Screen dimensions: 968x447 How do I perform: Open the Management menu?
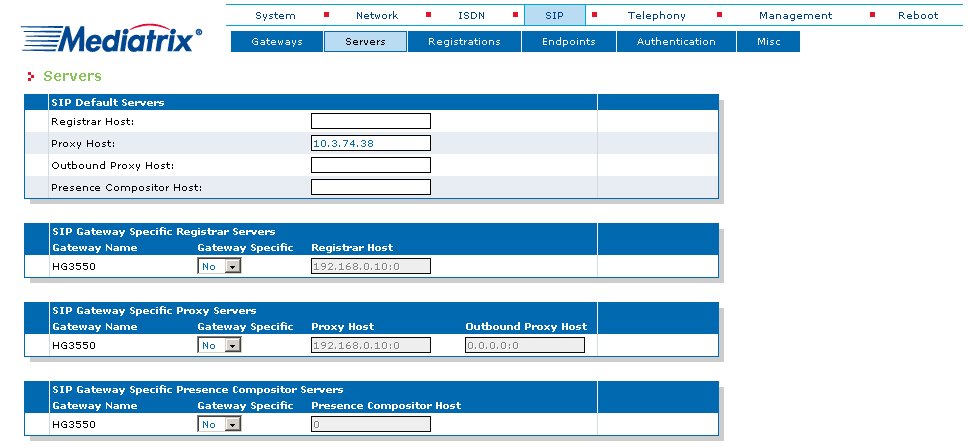point(795,15)
